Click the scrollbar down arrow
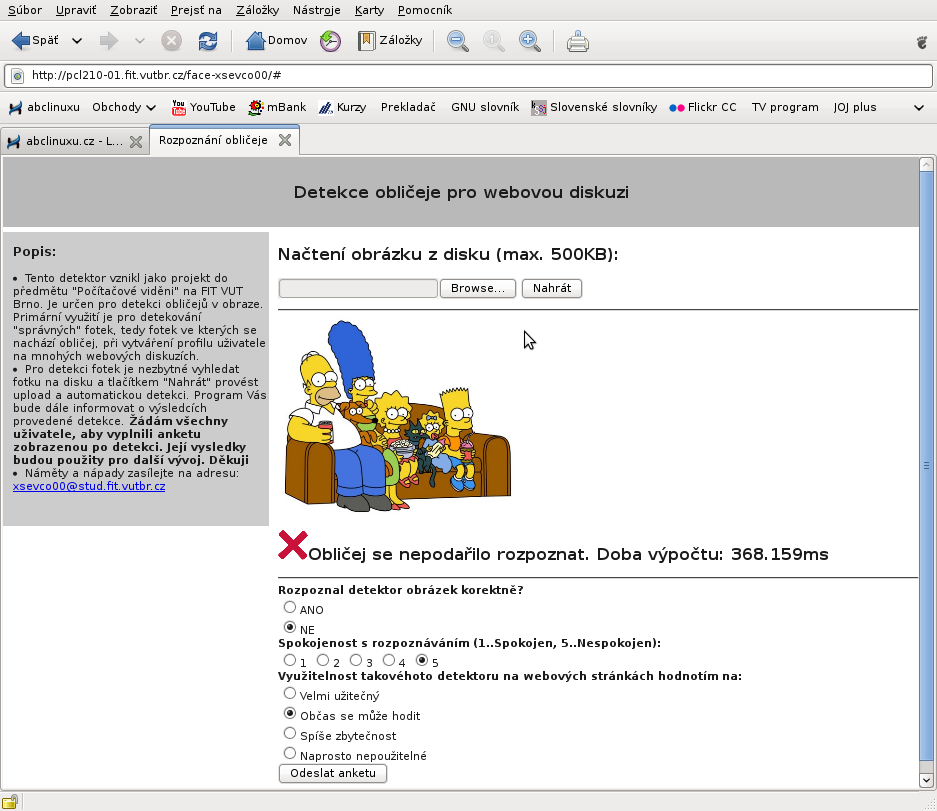The width and height of the screenshot is (937, 811). pyautogui.click(x=926, y=780)
